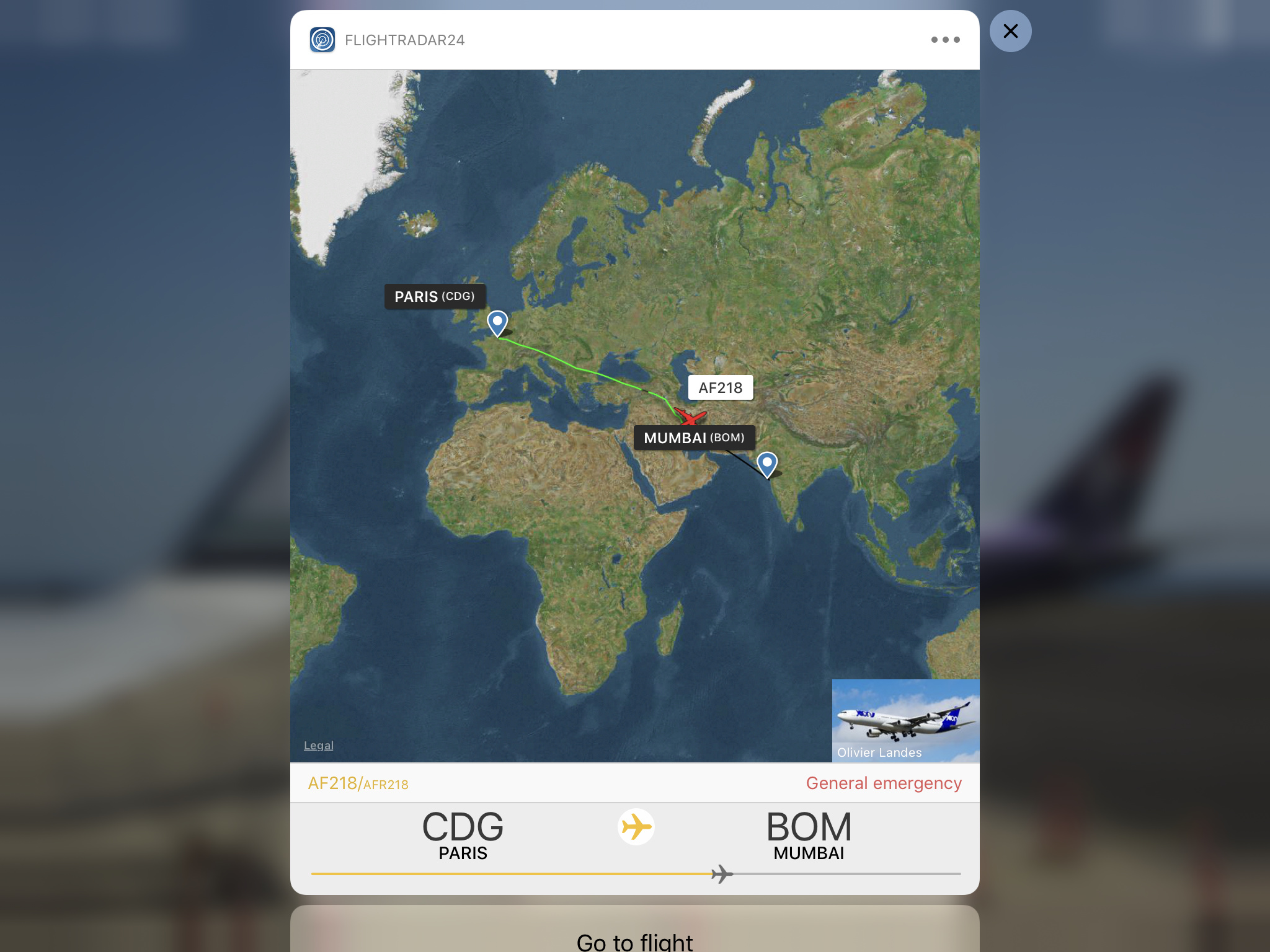Screen dimensions: 1270x952
Task: Select the blue Paris CDG origin pin
Action: pyautogui.click(x=497, y=324)
